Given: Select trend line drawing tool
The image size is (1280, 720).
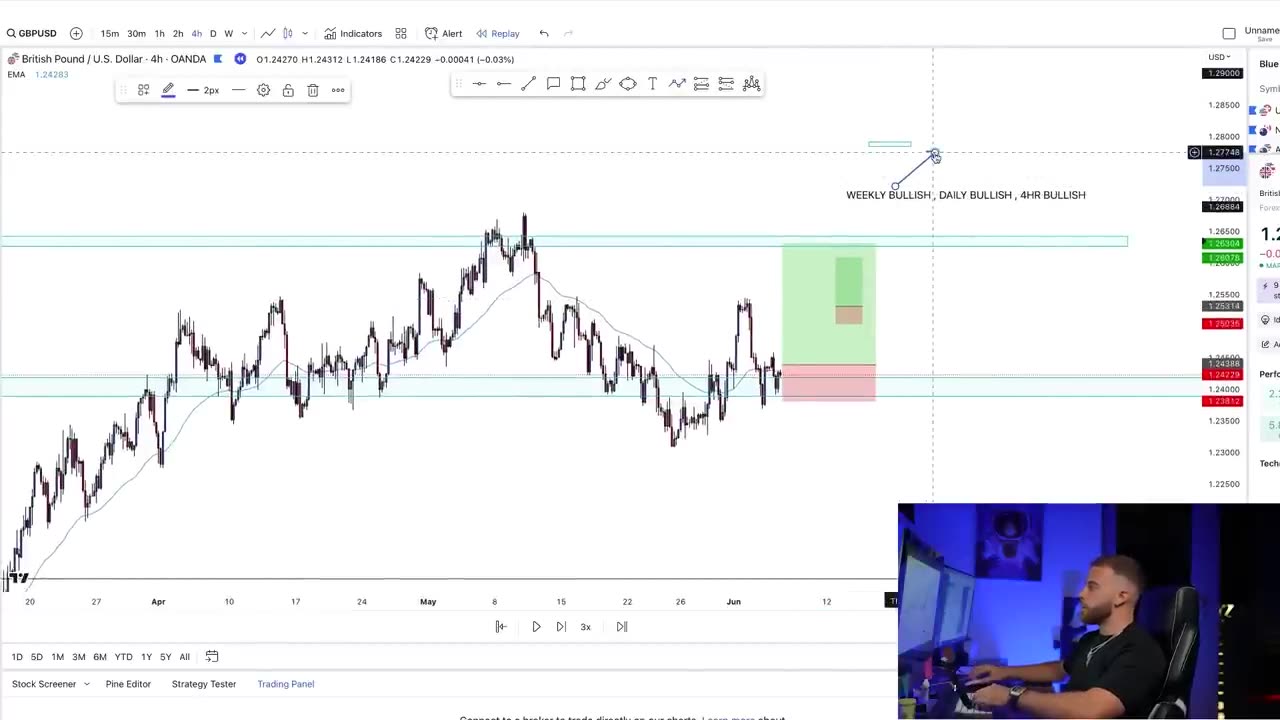Looking at the screenshot, I should pyautogui.click(x=528, y=84).
